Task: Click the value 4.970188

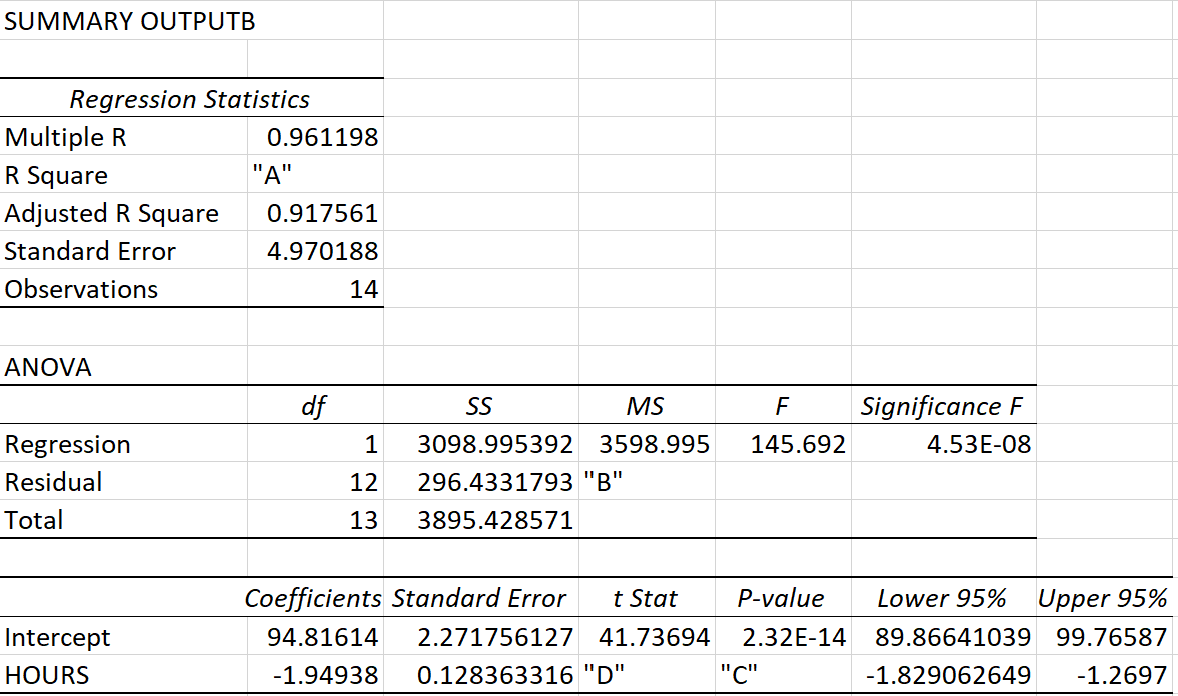Action: (322, 251)
